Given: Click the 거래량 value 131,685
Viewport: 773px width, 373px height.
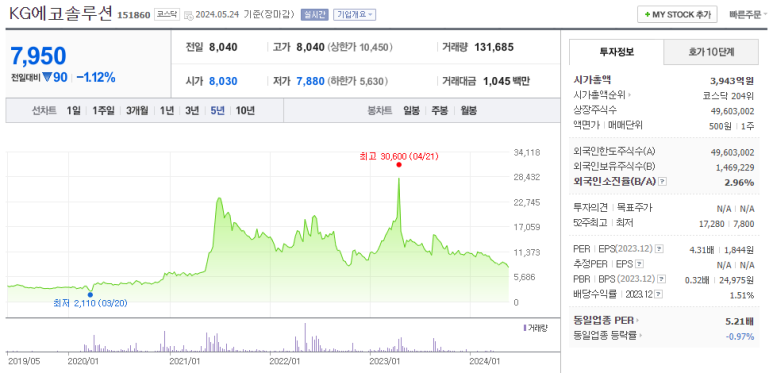Looking at the screenshot, I should pyautogui.click(x=494, y=47).
